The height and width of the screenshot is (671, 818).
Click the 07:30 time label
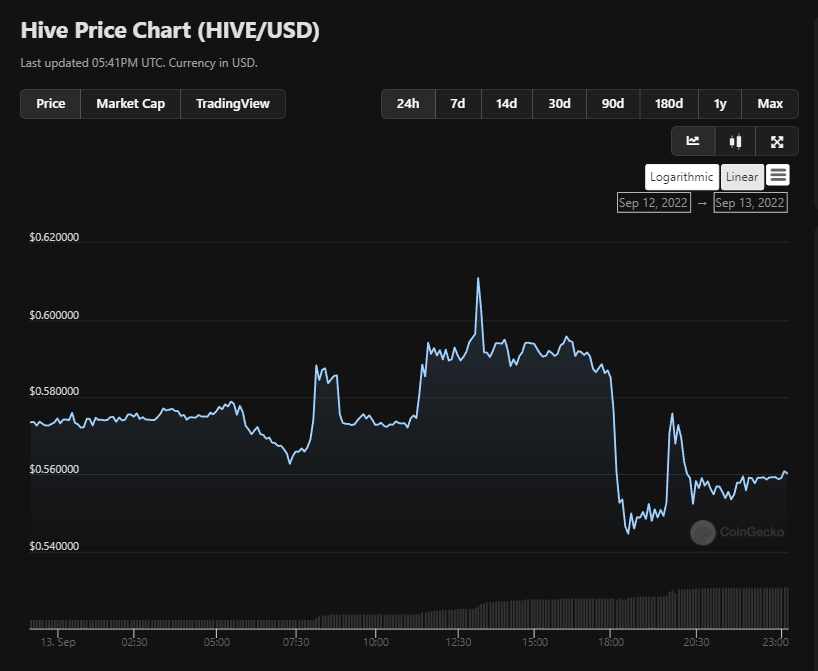tap(296, 642)
